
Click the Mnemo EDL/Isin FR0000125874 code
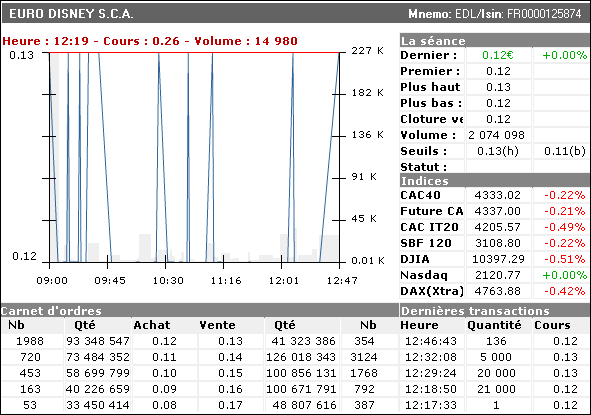point(495,14)
